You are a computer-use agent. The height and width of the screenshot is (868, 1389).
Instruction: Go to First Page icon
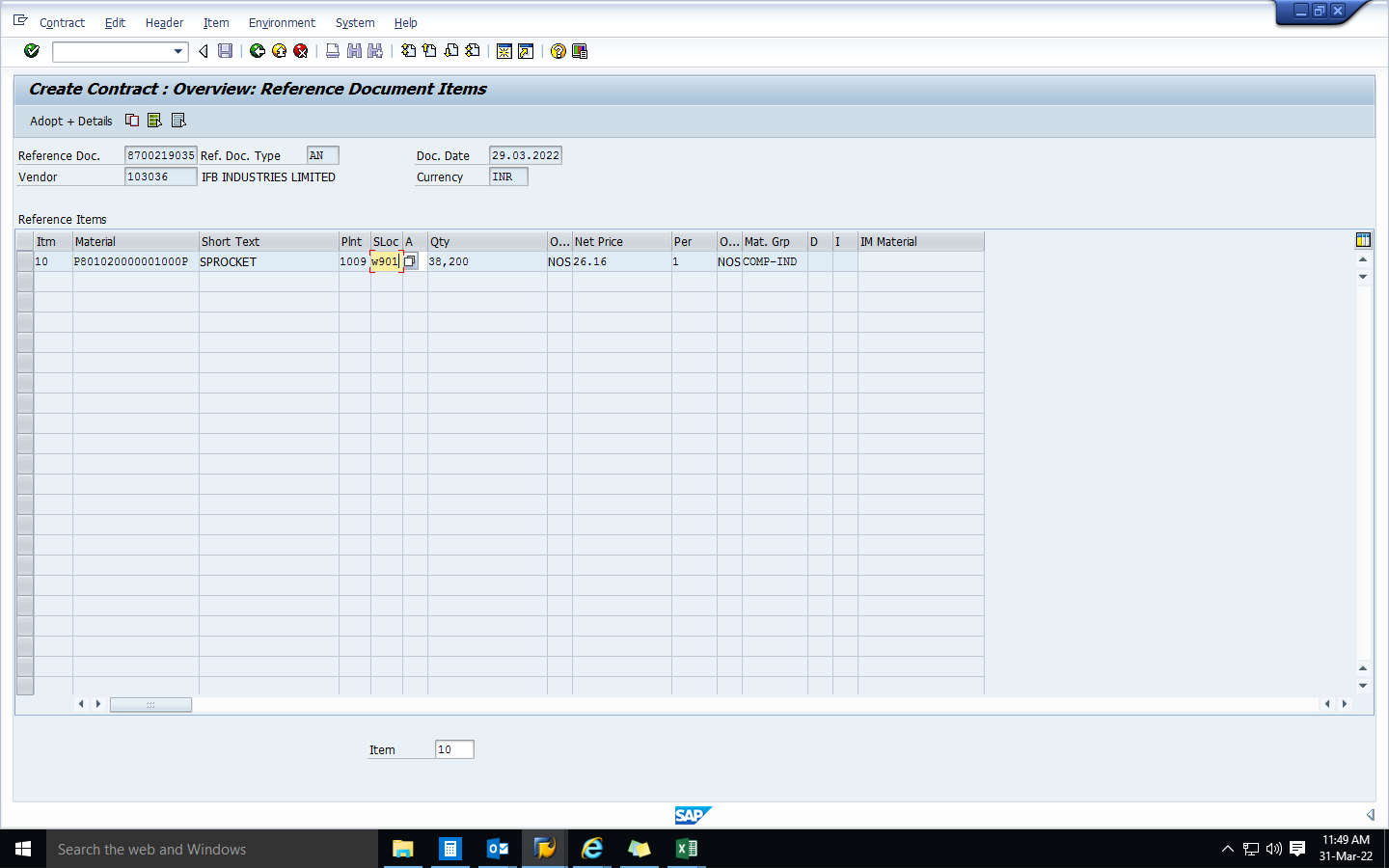click(x=409, y=51)
